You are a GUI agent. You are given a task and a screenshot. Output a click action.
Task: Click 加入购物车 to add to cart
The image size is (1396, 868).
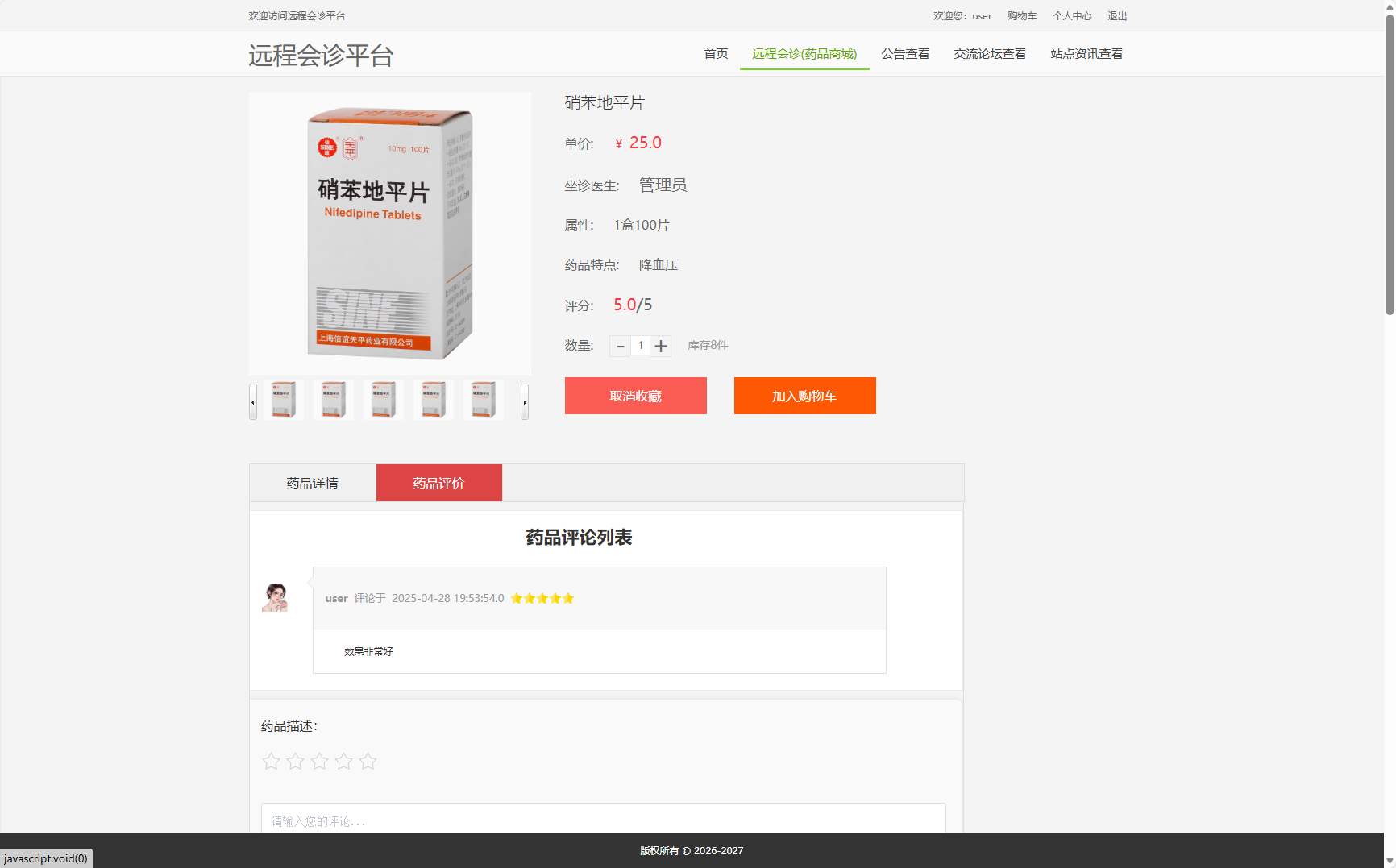[804, 396]
